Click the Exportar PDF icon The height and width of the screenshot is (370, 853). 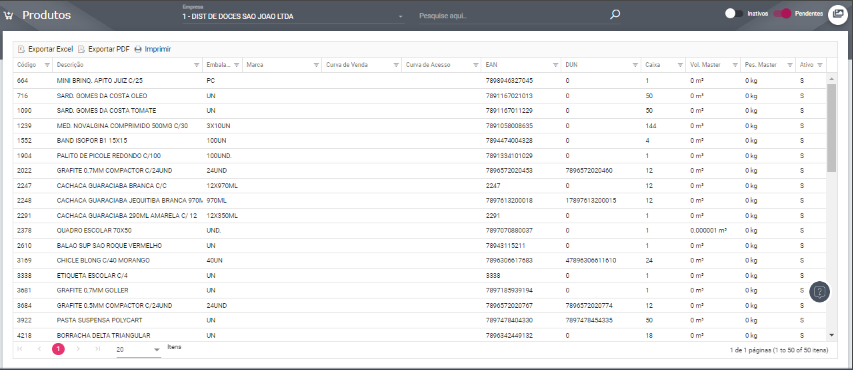(x=81, y=49)
